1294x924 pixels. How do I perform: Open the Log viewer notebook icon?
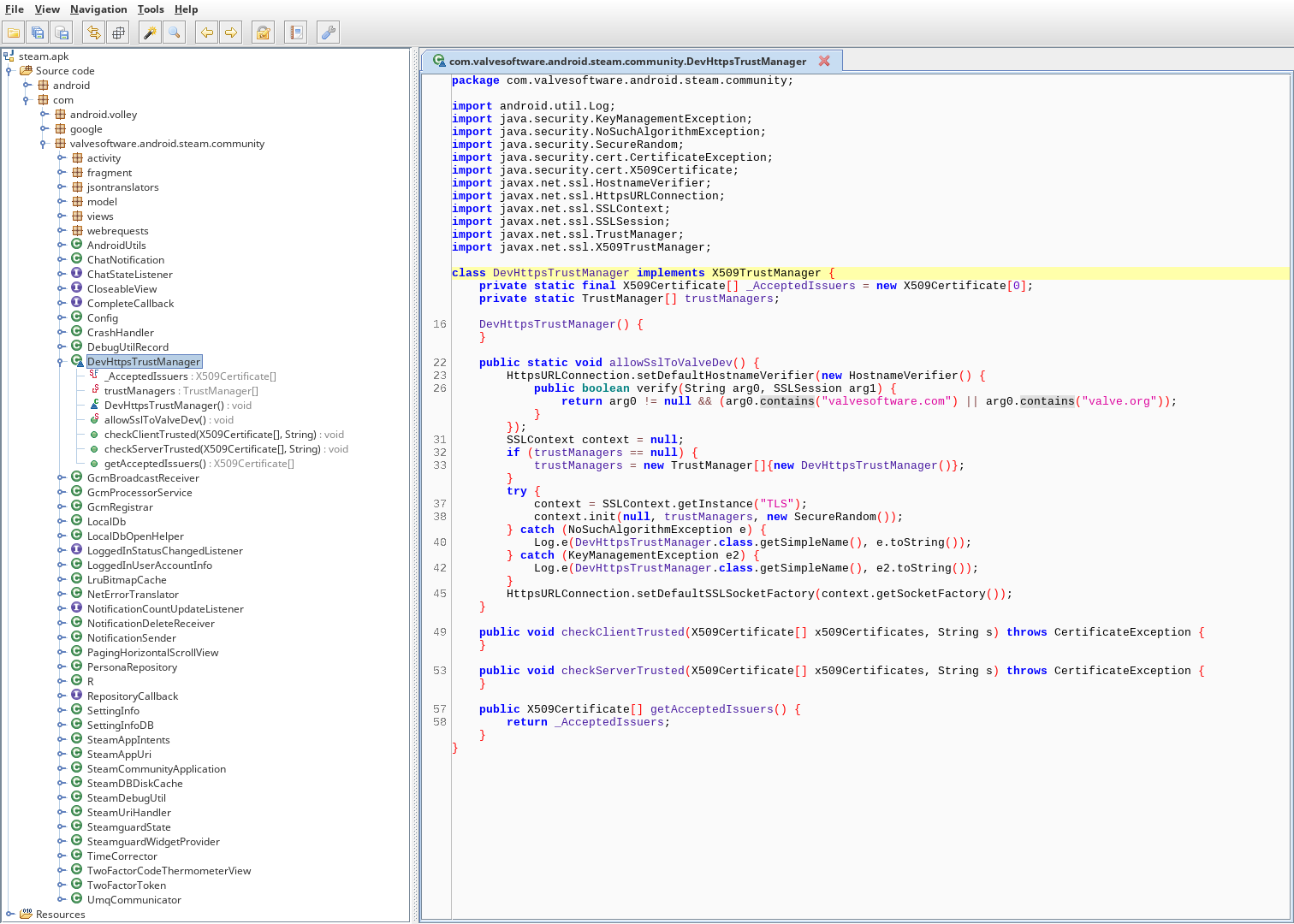tap(296, 33)
